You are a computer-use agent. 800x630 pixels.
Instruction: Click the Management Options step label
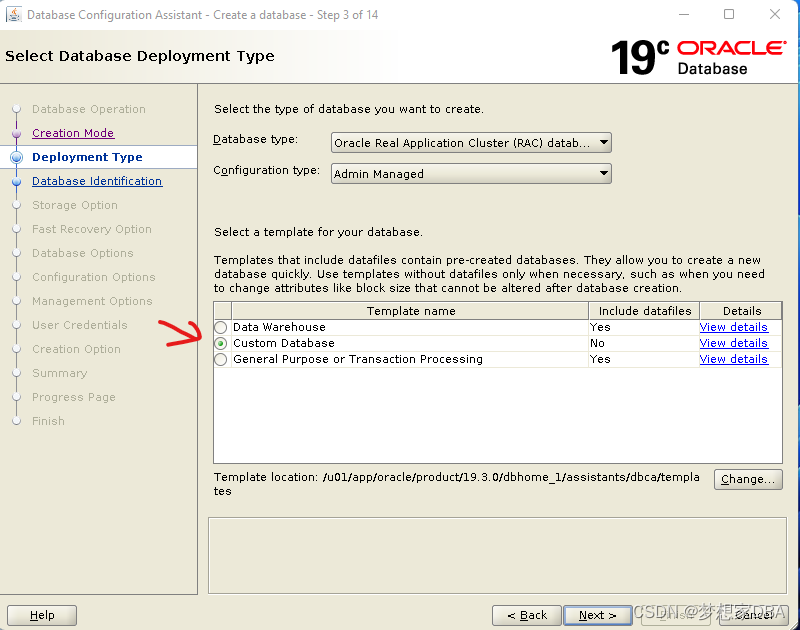[x=92, y=301]
